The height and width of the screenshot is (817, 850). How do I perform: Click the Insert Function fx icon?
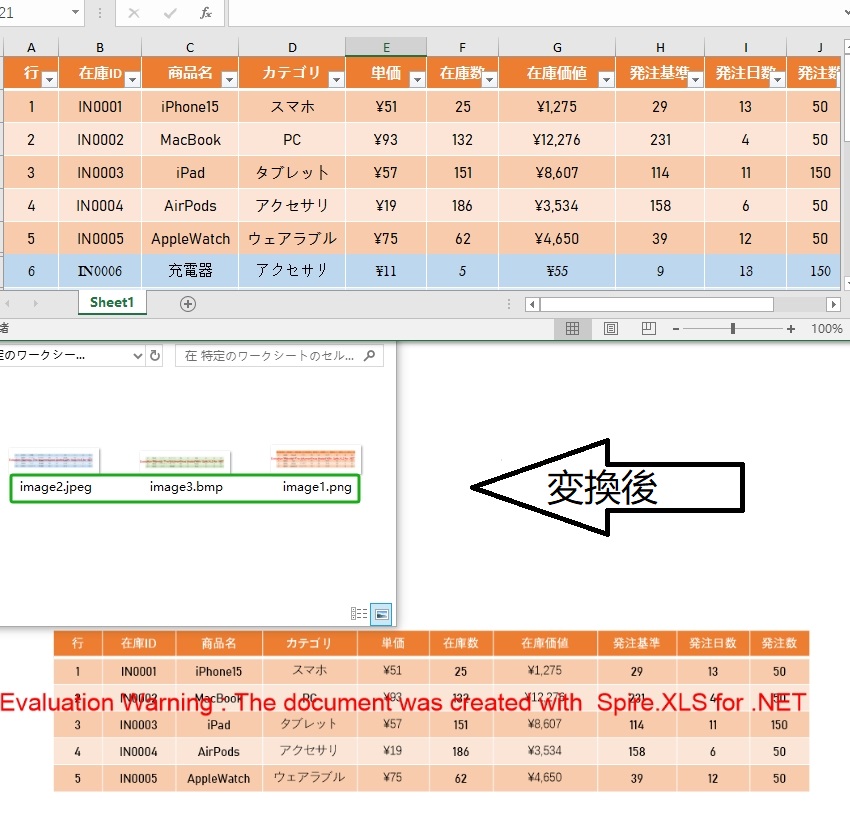coord(206,13)
